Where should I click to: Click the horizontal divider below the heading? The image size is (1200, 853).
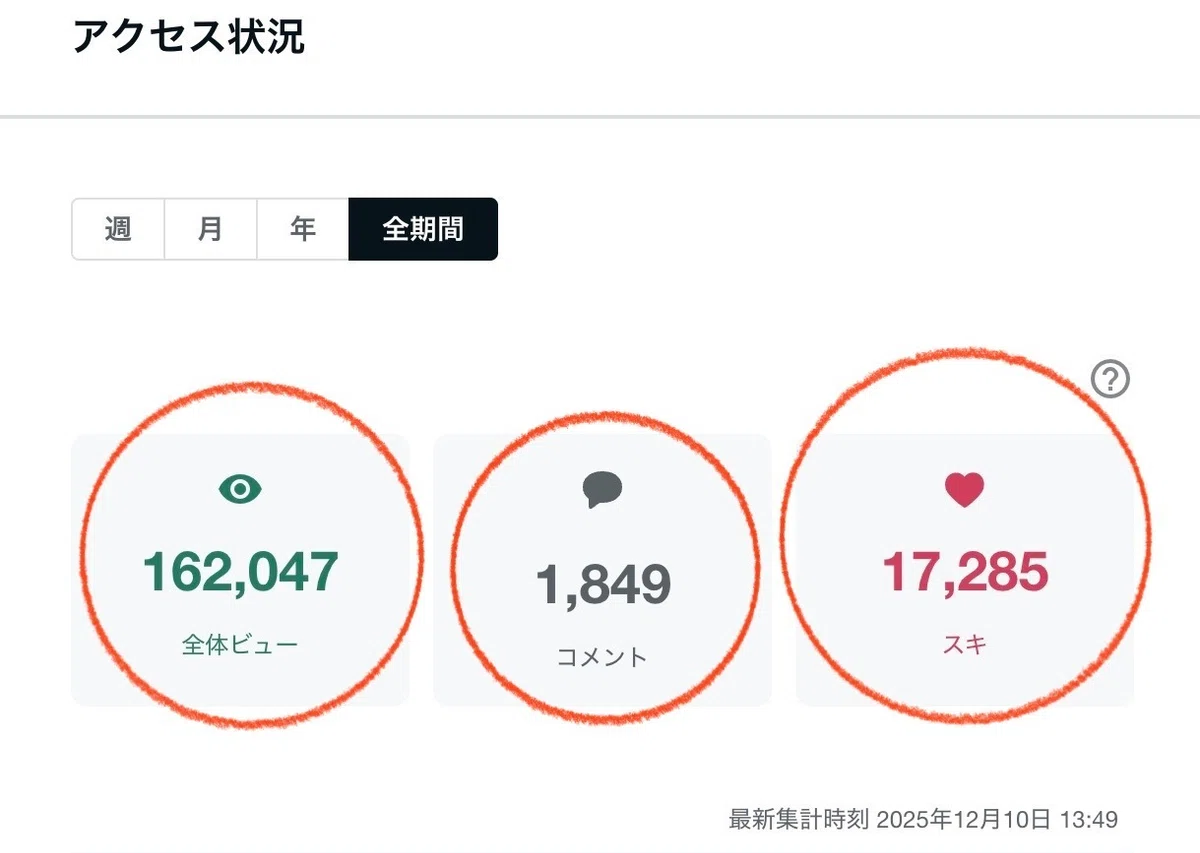[x=600, y=117]
